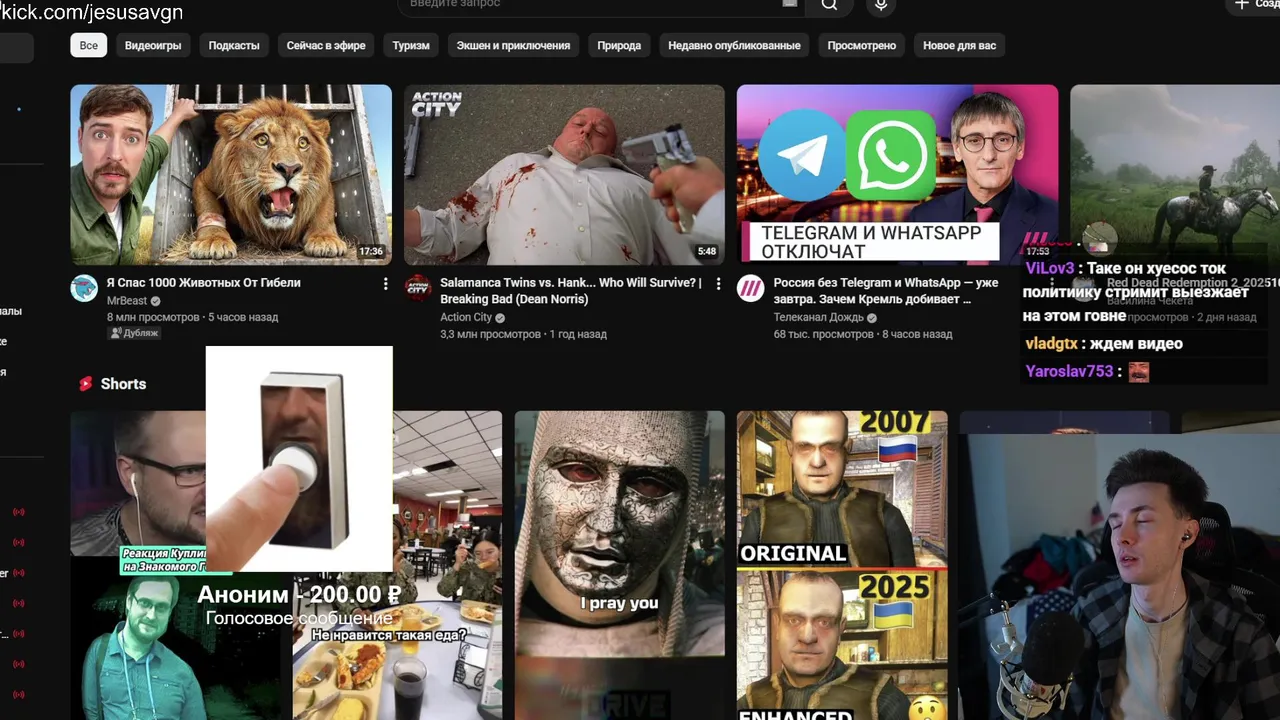Click the Create plus button
The width and height of the screenshot is (1280, 720).
pos(1253,5)
